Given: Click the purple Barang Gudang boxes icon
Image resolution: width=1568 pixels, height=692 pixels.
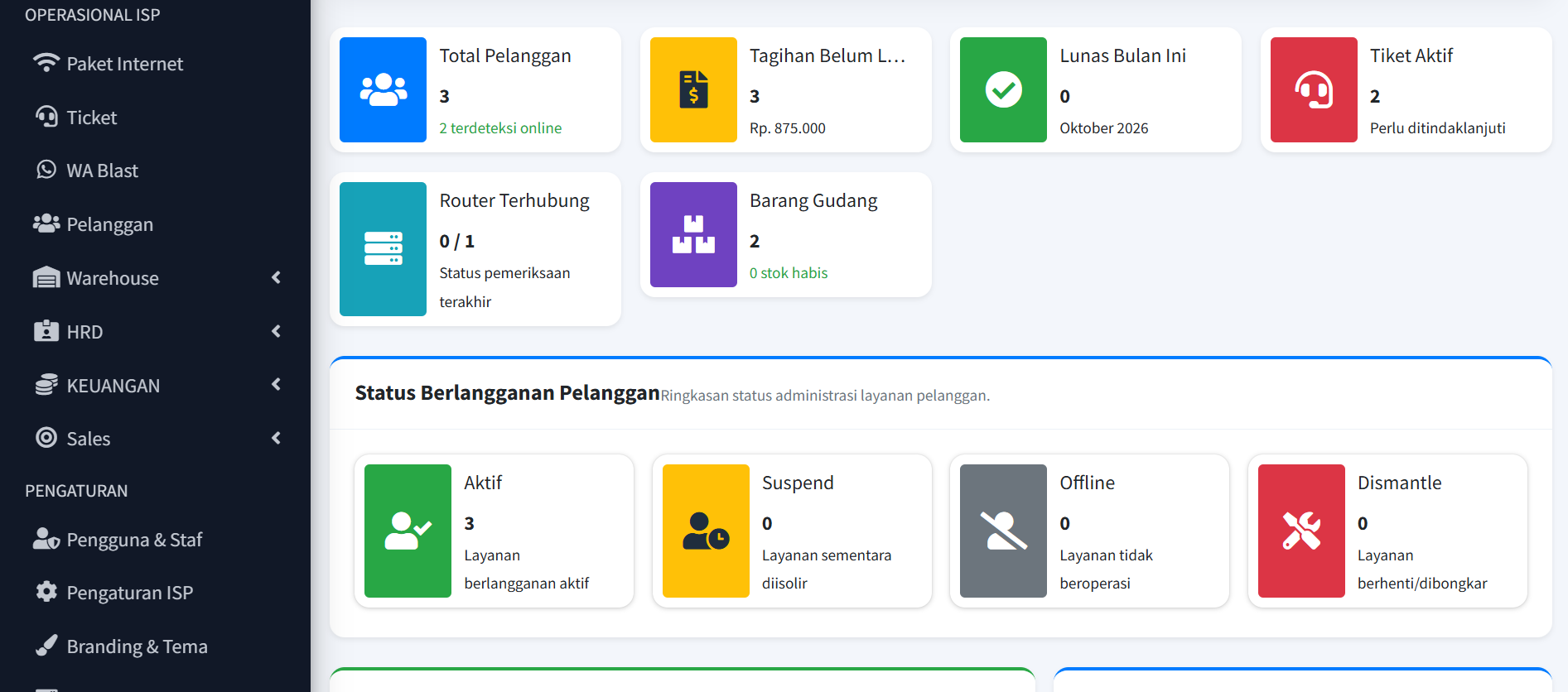Looking at the screenshot, I should [x=693, y=234].
